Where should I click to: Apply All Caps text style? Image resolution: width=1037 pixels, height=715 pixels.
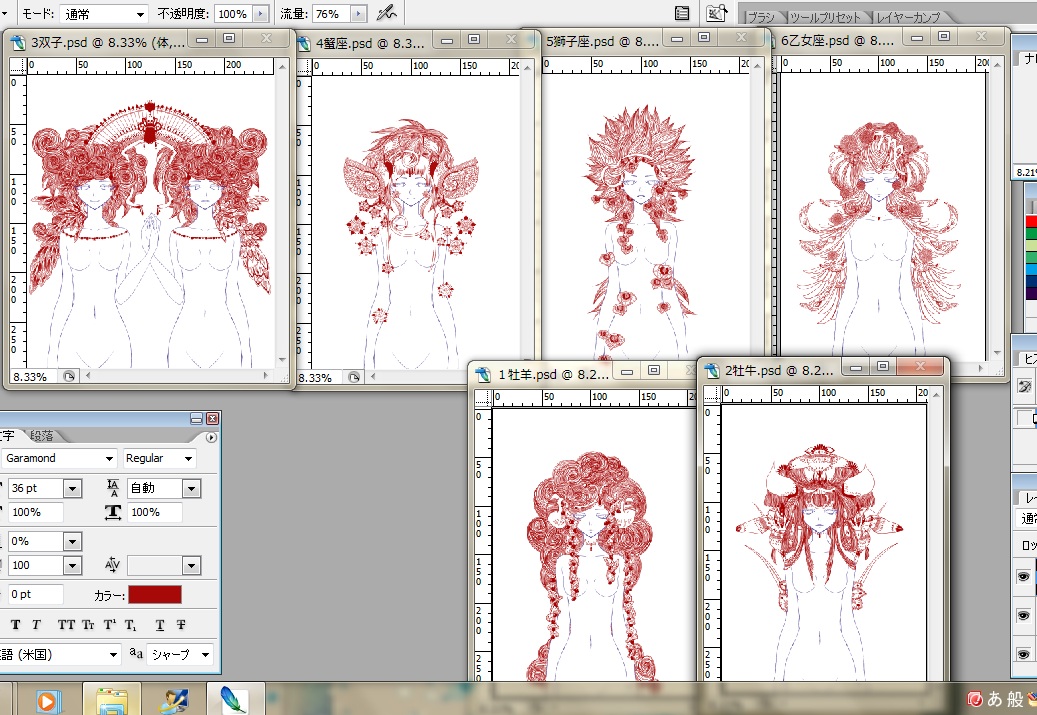67,625
